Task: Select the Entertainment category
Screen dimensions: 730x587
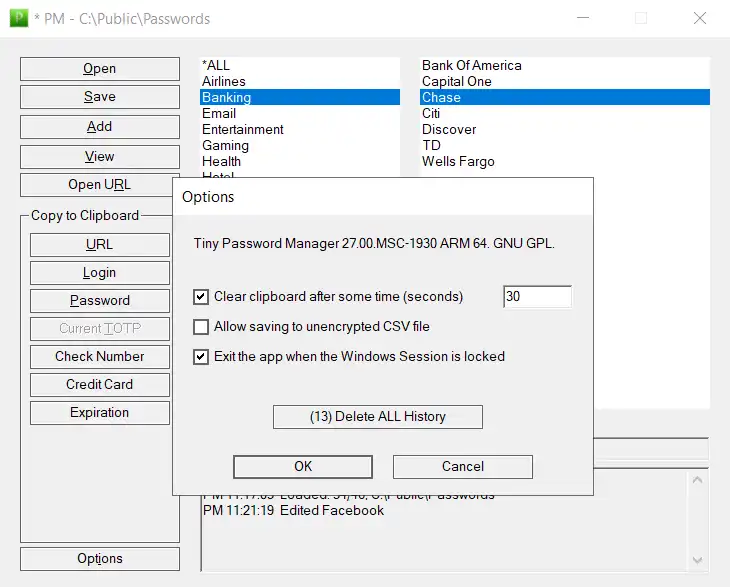Action: click(300, 129)
